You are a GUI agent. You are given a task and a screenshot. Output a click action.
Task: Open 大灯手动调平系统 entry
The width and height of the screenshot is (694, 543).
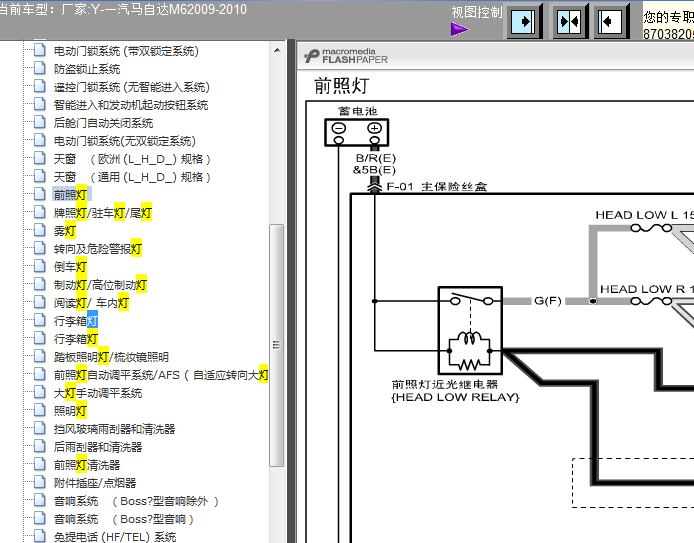pyautogui.click(x=98, y=393)
